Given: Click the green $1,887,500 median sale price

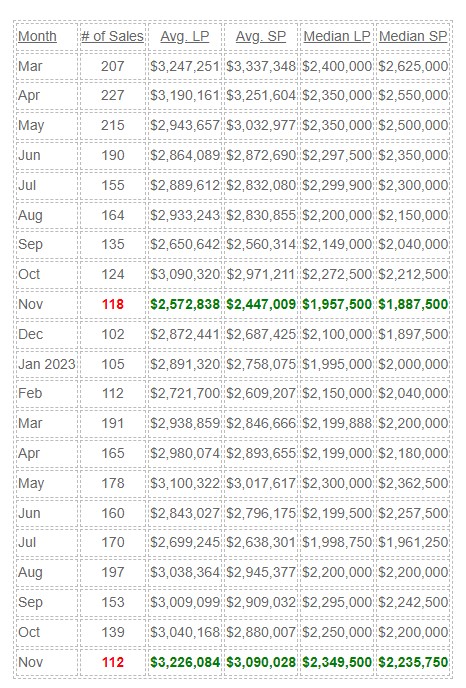Looking at the screenshot, I should tap(413, 304).
